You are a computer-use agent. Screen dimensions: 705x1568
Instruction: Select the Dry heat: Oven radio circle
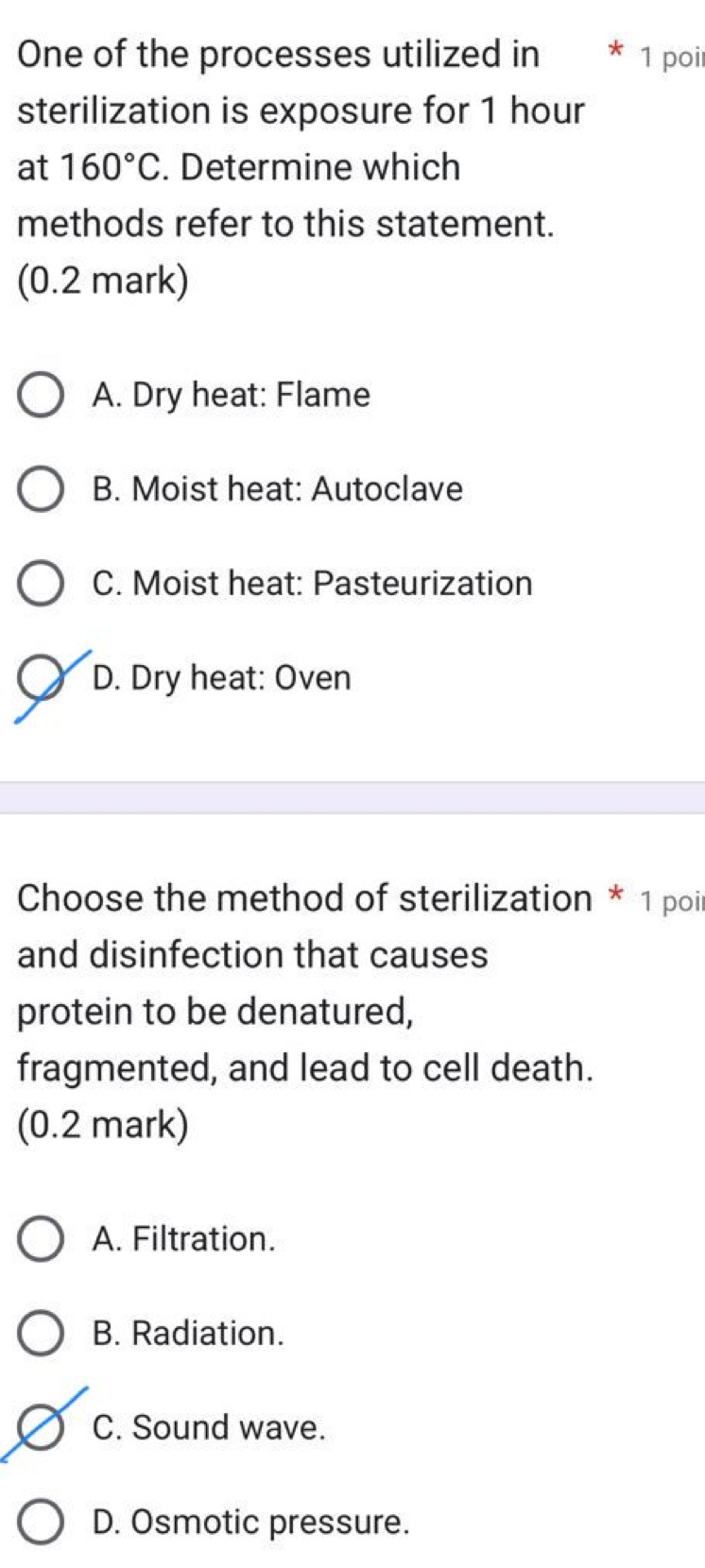coord(41,680)
